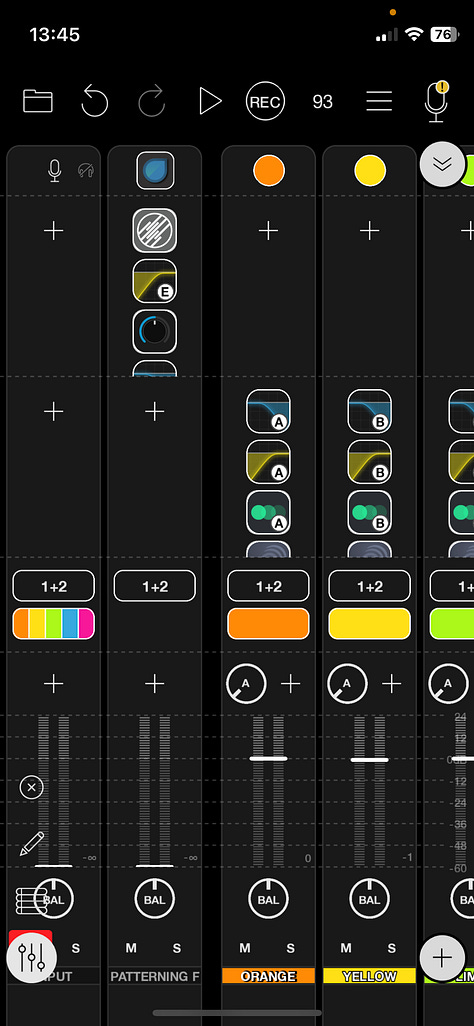Select the YELLOW channel name label

point(370,976)
